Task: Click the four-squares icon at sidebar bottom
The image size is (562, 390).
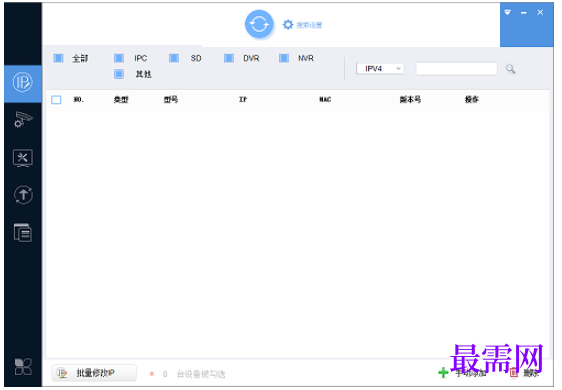Action: click(23, 367)
